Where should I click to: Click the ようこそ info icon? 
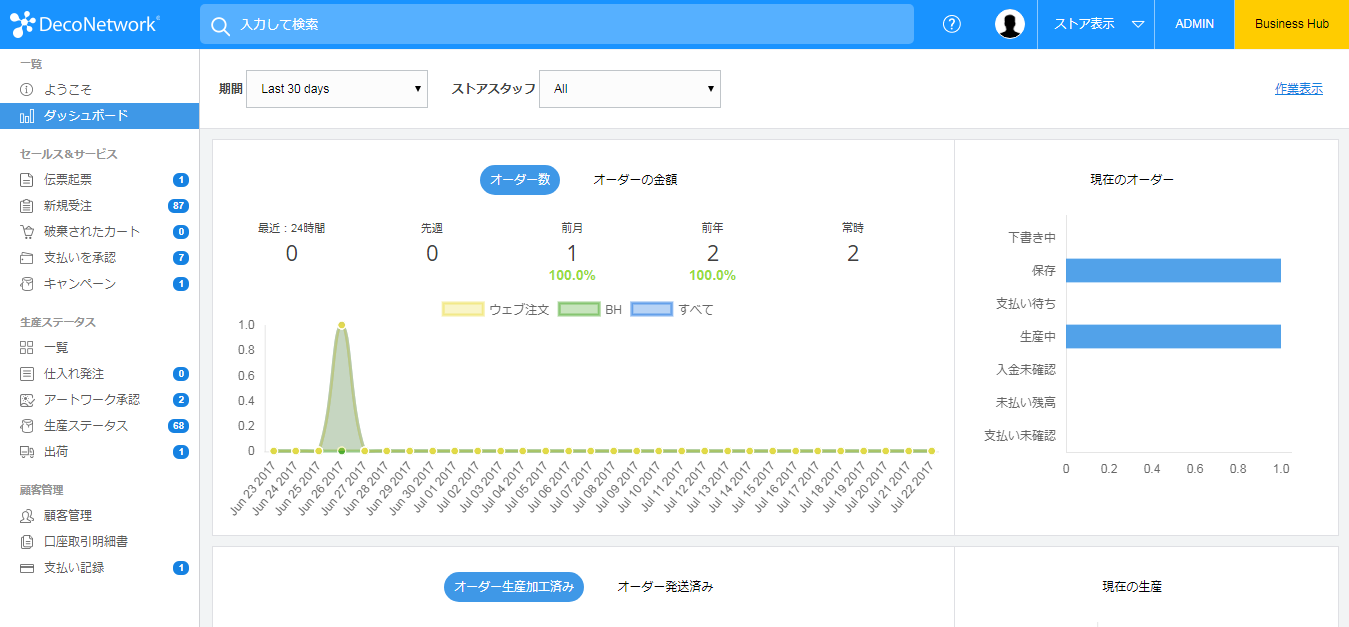tap(27, 90)
